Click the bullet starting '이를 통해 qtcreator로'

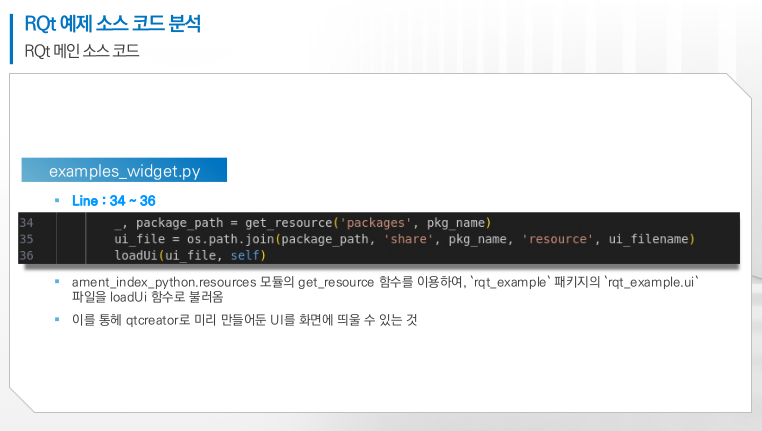[x=244, y=320]
